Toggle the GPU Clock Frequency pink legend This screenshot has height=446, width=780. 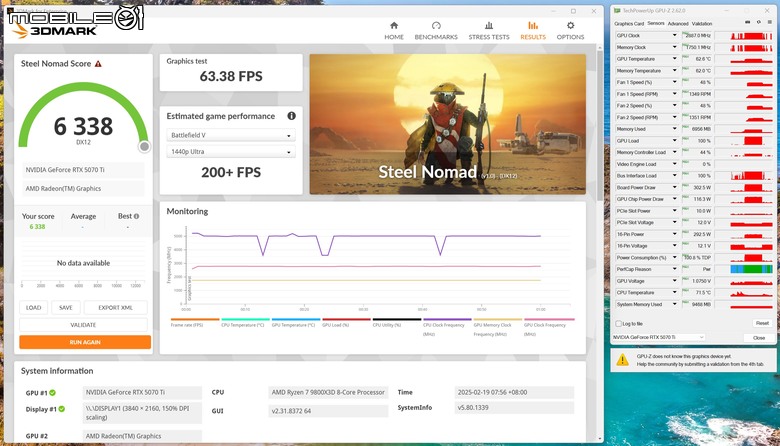548,328
